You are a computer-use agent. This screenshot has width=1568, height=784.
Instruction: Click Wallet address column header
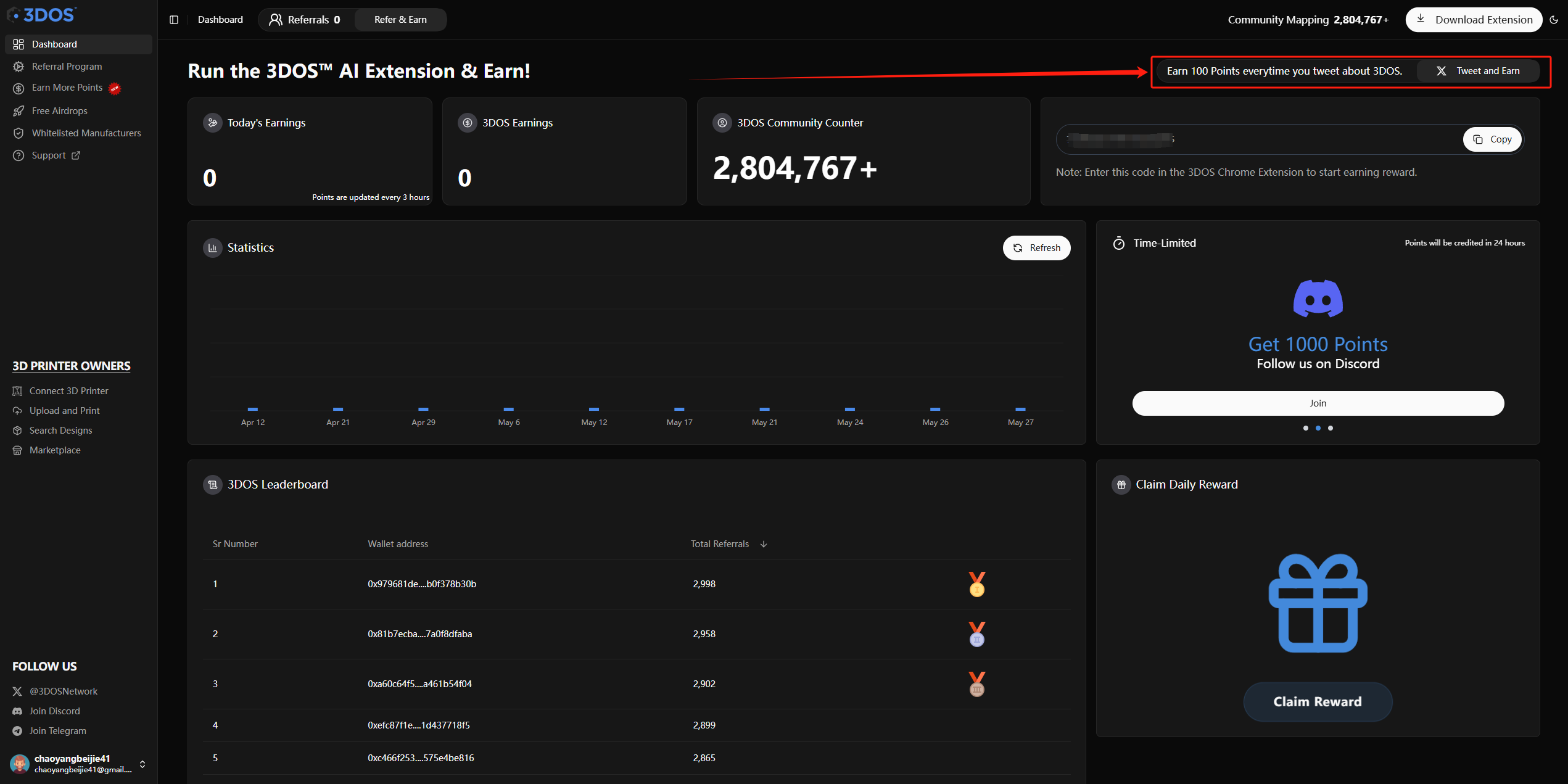398,544
